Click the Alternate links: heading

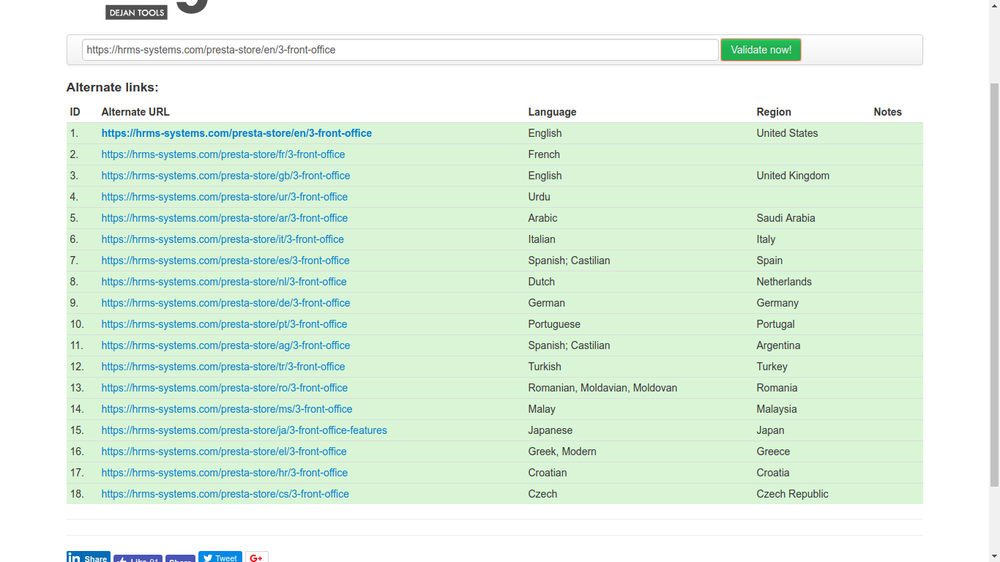[112, 87]
